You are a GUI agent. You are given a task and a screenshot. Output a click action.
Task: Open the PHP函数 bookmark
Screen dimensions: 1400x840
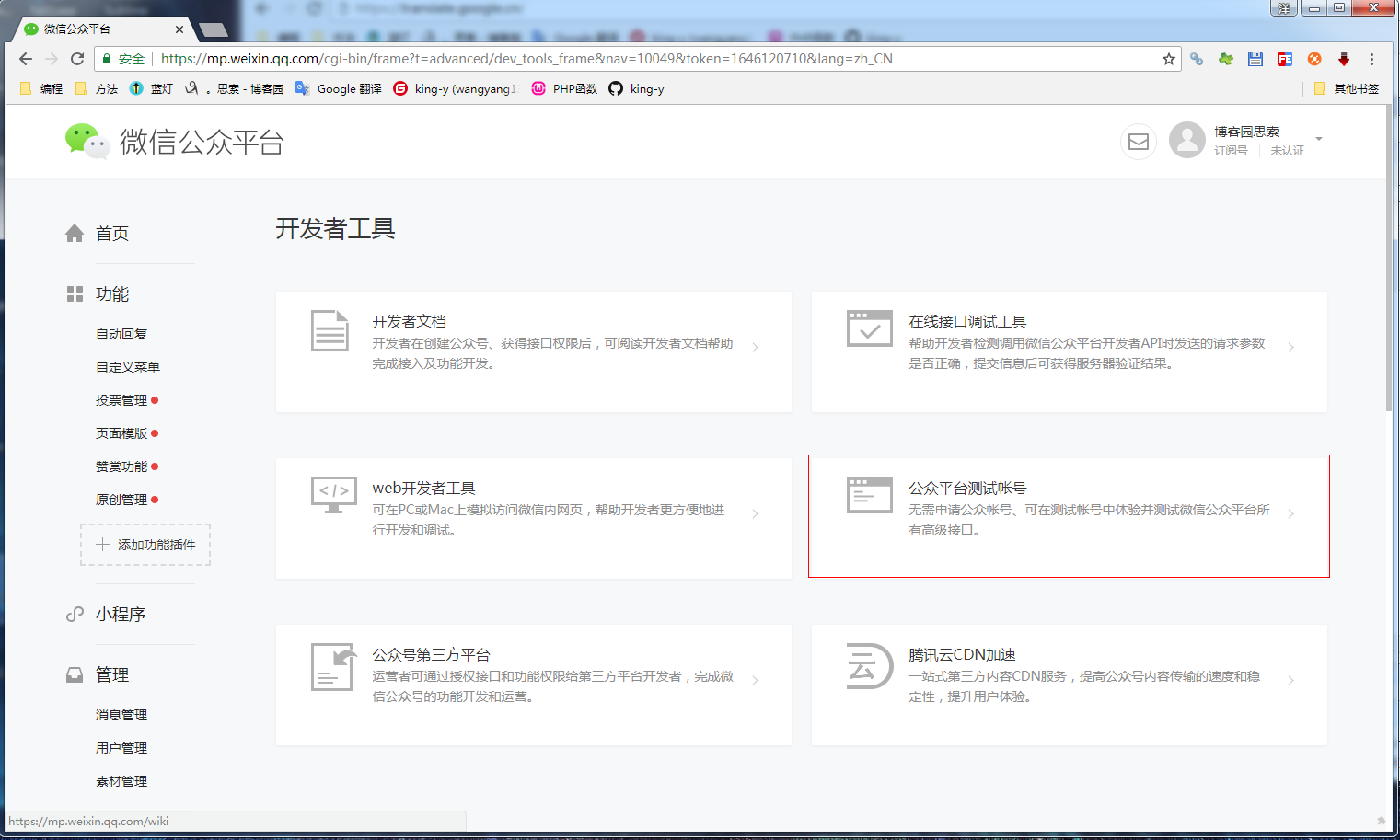pos(564,88)
